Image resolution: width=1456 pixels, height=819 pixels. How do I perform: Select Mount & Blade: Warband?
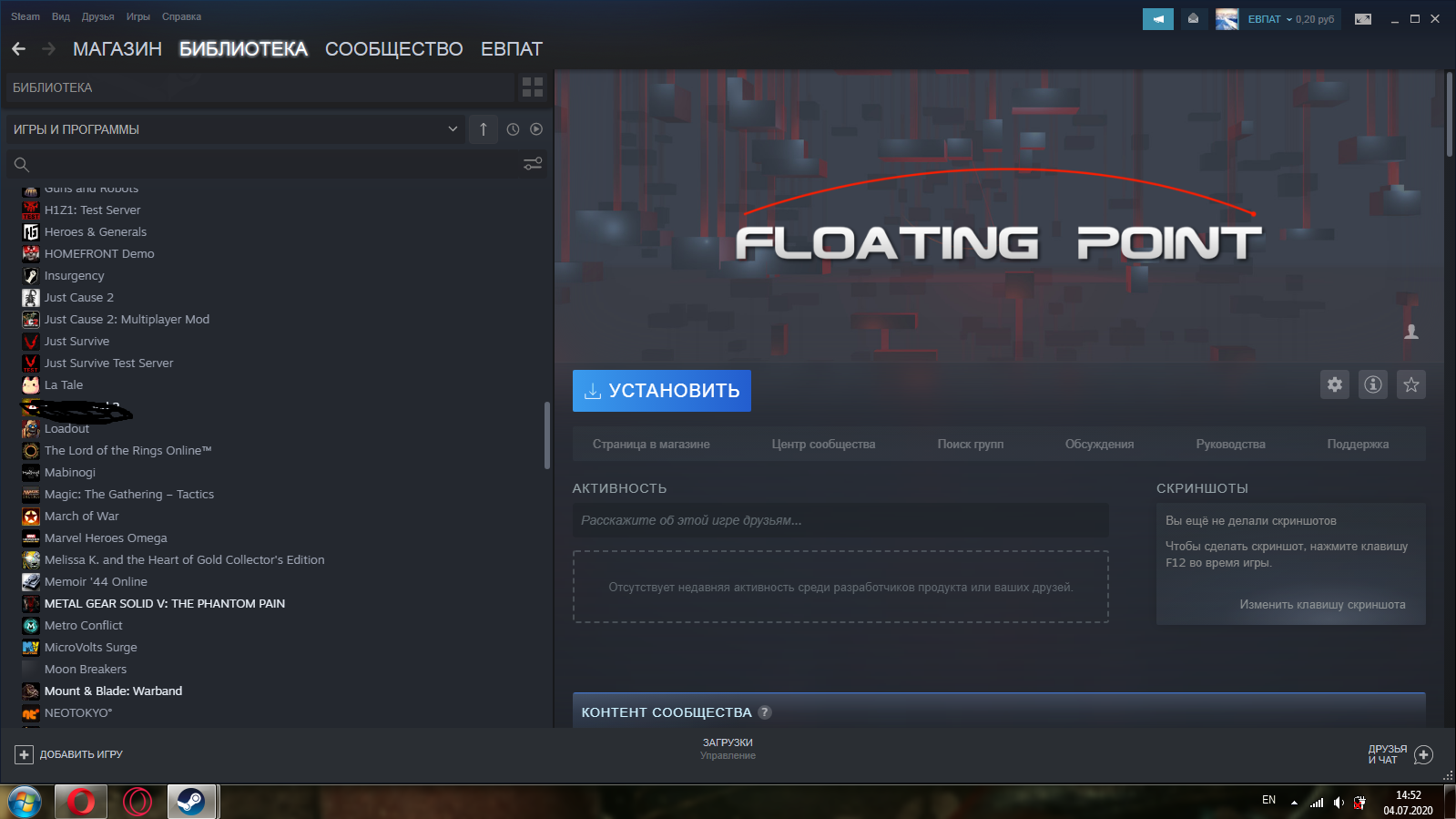tap(113, 691)
